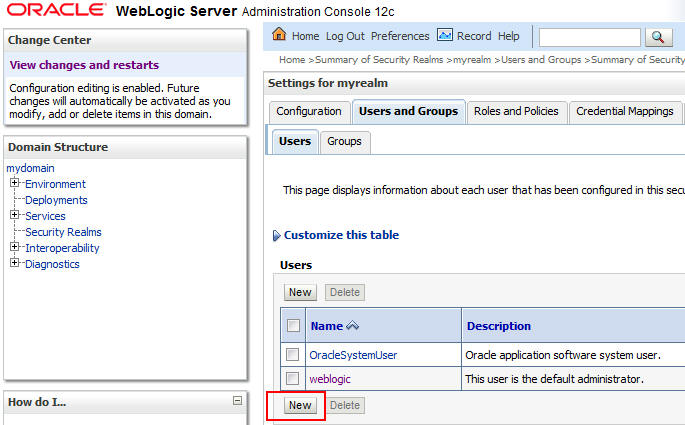Sort by the Description column header
The height and width of the screenshot is (425, 685).
point(499,326)
